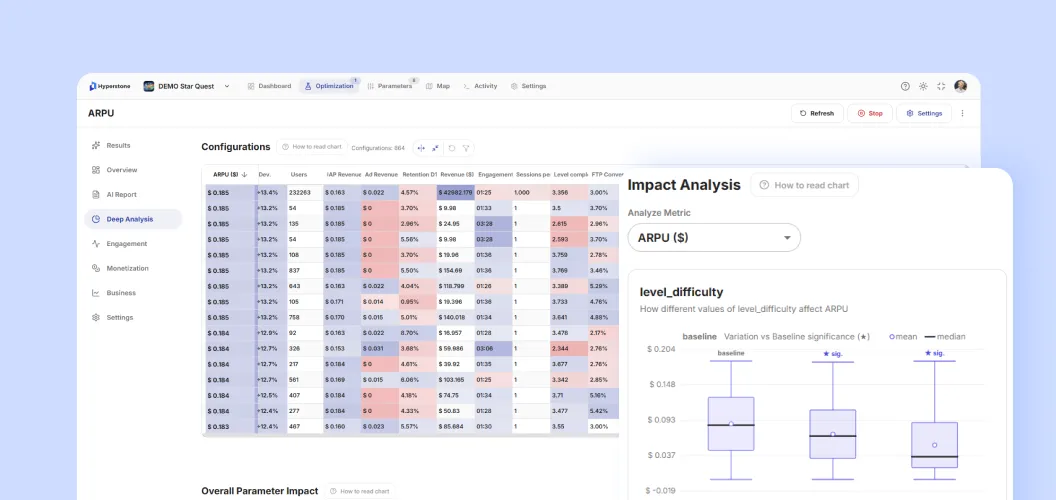Click the Map icon in navigation
This screenshot has height=500, width=1056.
pyautogui.click(x=429, y=86)
